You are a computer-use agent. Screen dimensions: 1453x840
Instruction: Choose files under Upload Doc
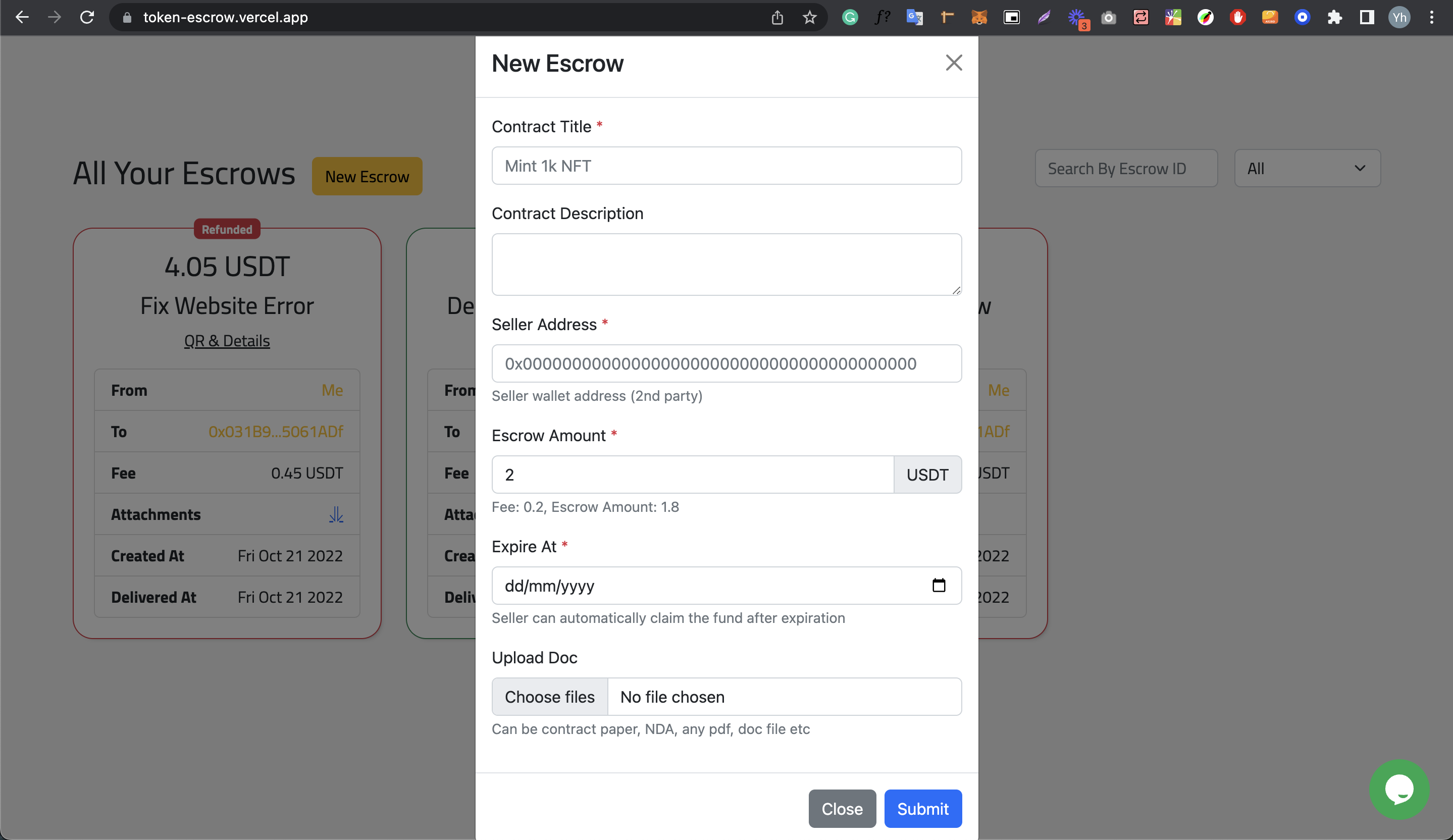(x=549, y=697)
